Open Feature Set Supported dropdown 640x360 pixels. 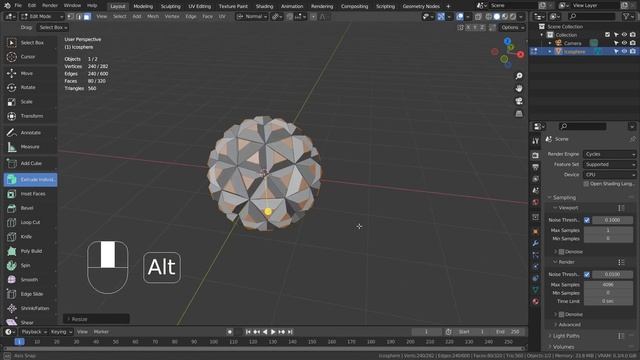click(609, 164)
